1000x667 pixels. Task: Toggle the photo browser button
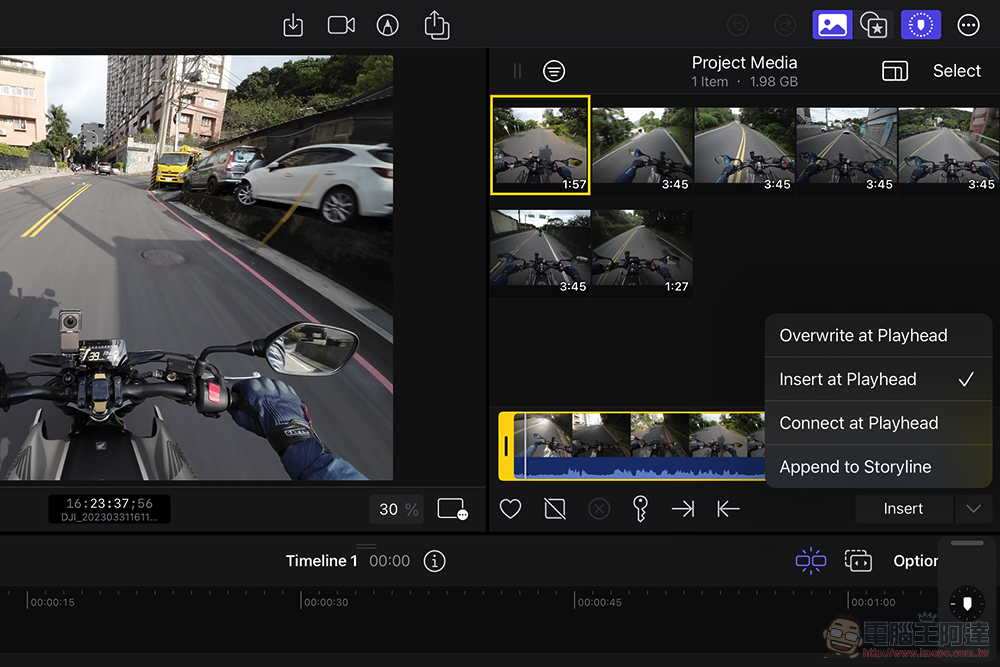(832, 26)
